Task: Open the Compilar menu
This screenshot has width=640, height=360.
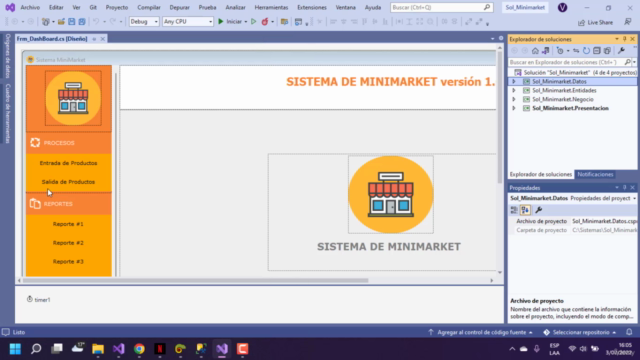Action: [x=149, y=7]
